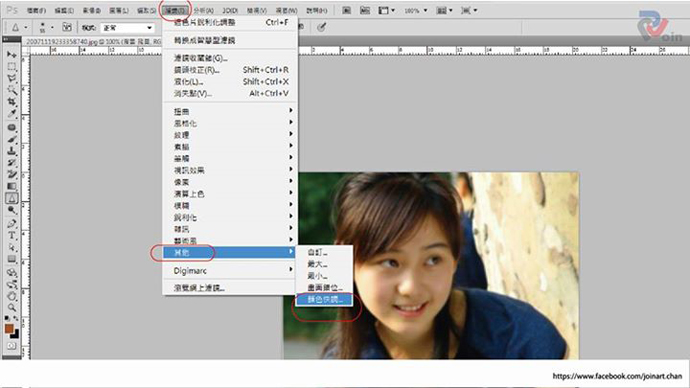This screenshot has height=388, width=690.
Task: Click the Gradient tool icon
Action: (12, 187)
